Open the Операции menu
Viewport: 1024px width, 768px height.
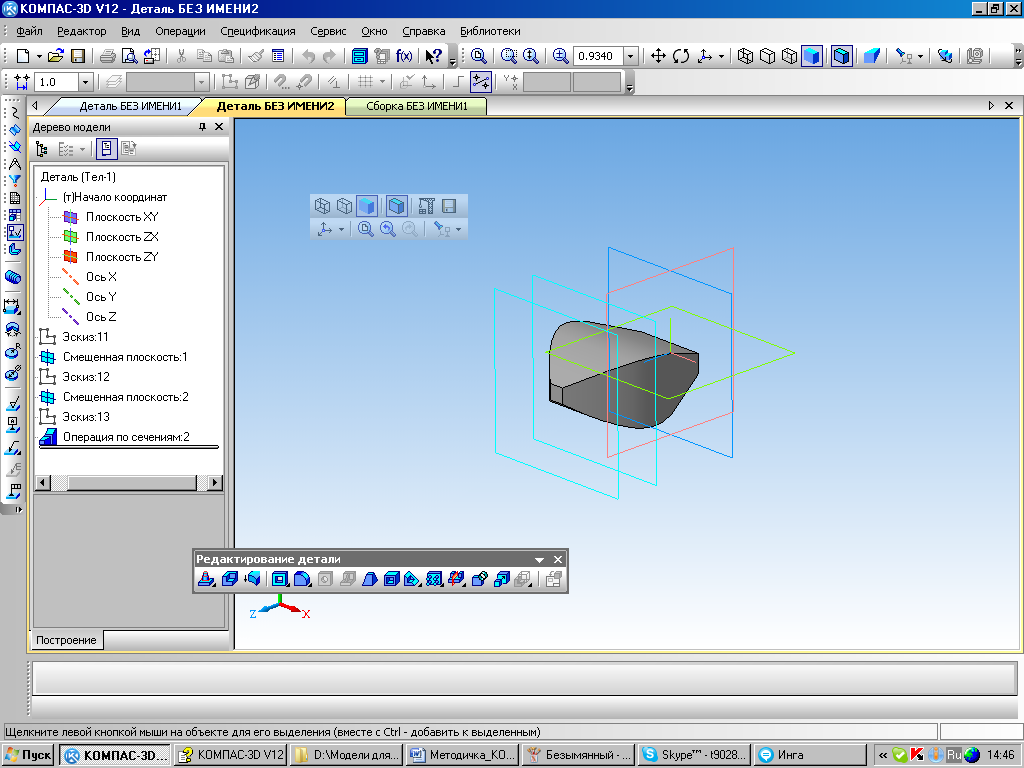click(180, 31)
